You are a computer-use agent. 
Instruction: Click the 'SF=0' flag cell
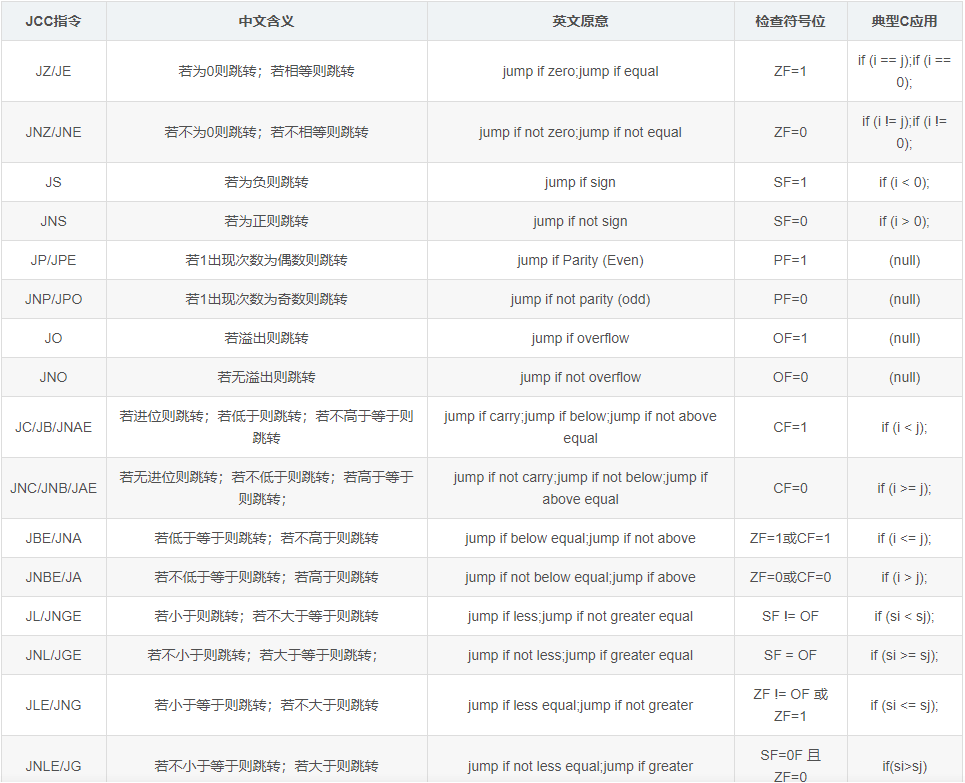tap(790, 221)
